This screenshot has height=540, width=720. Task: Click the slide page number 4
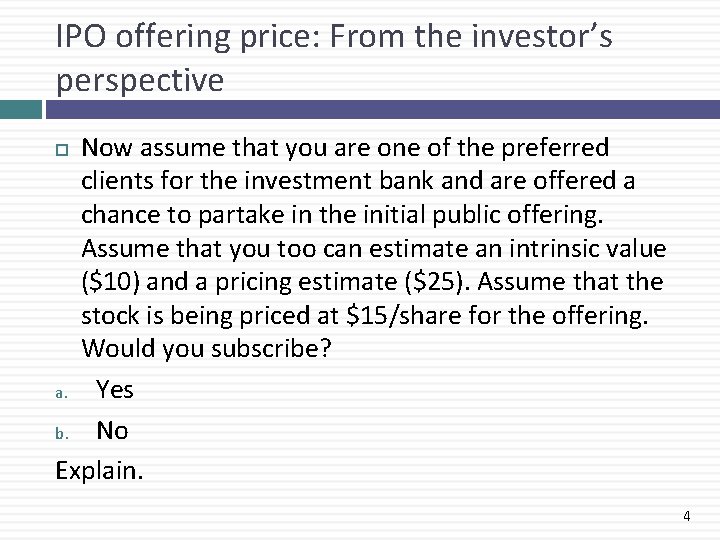point(686,516)
